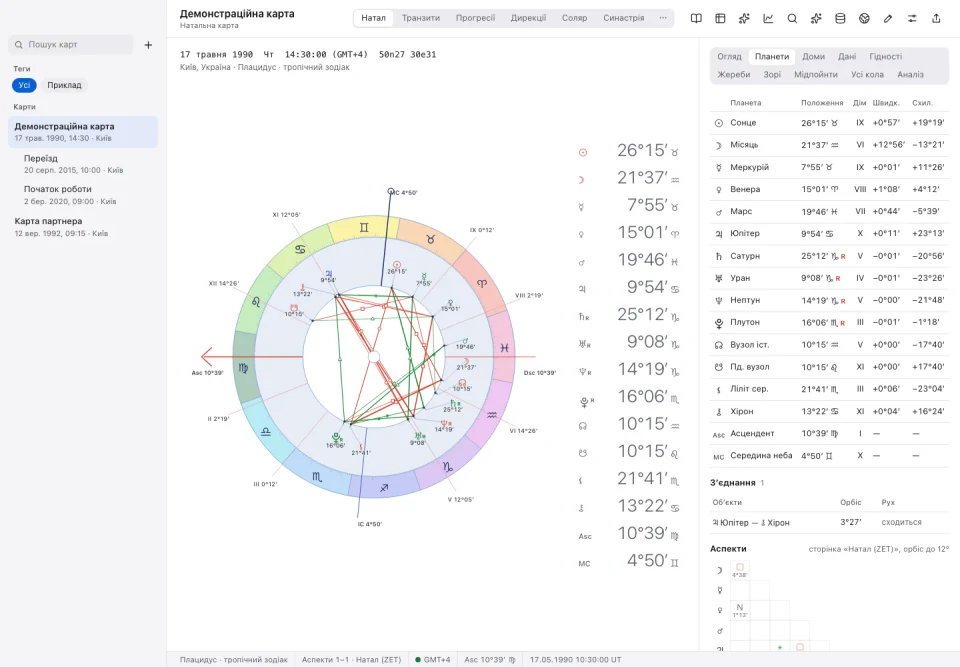Click the globe icon in toolbar

click(864, 18)
